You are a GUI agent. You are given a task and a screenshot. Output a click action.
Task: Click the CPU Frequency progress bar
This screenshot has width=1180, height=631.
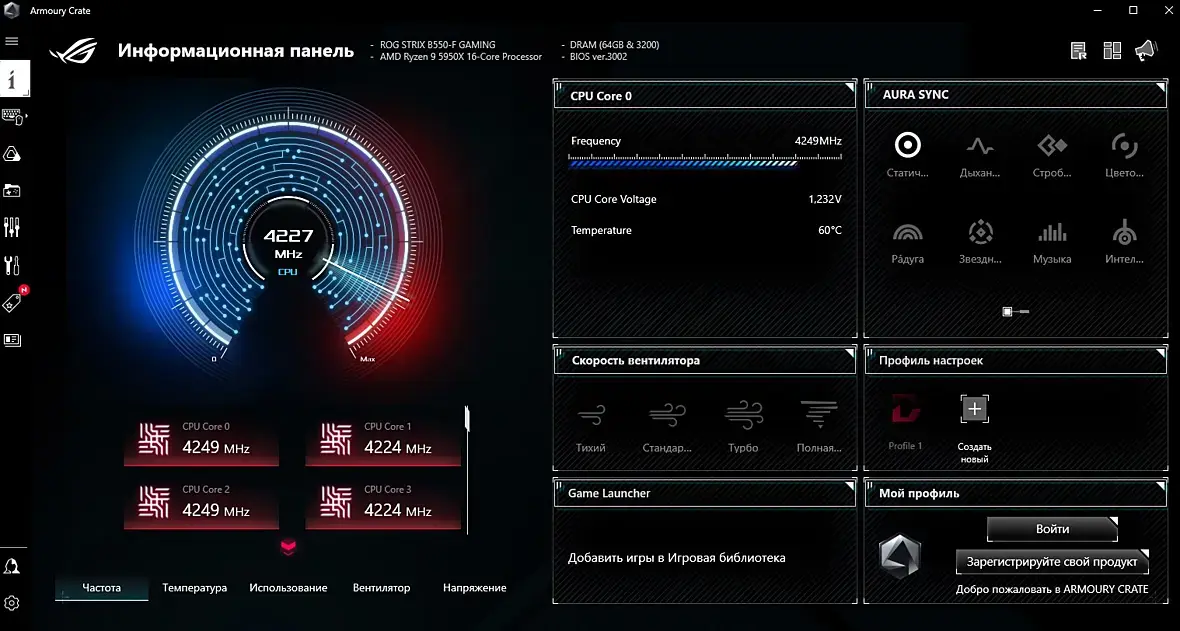[705, 161]
